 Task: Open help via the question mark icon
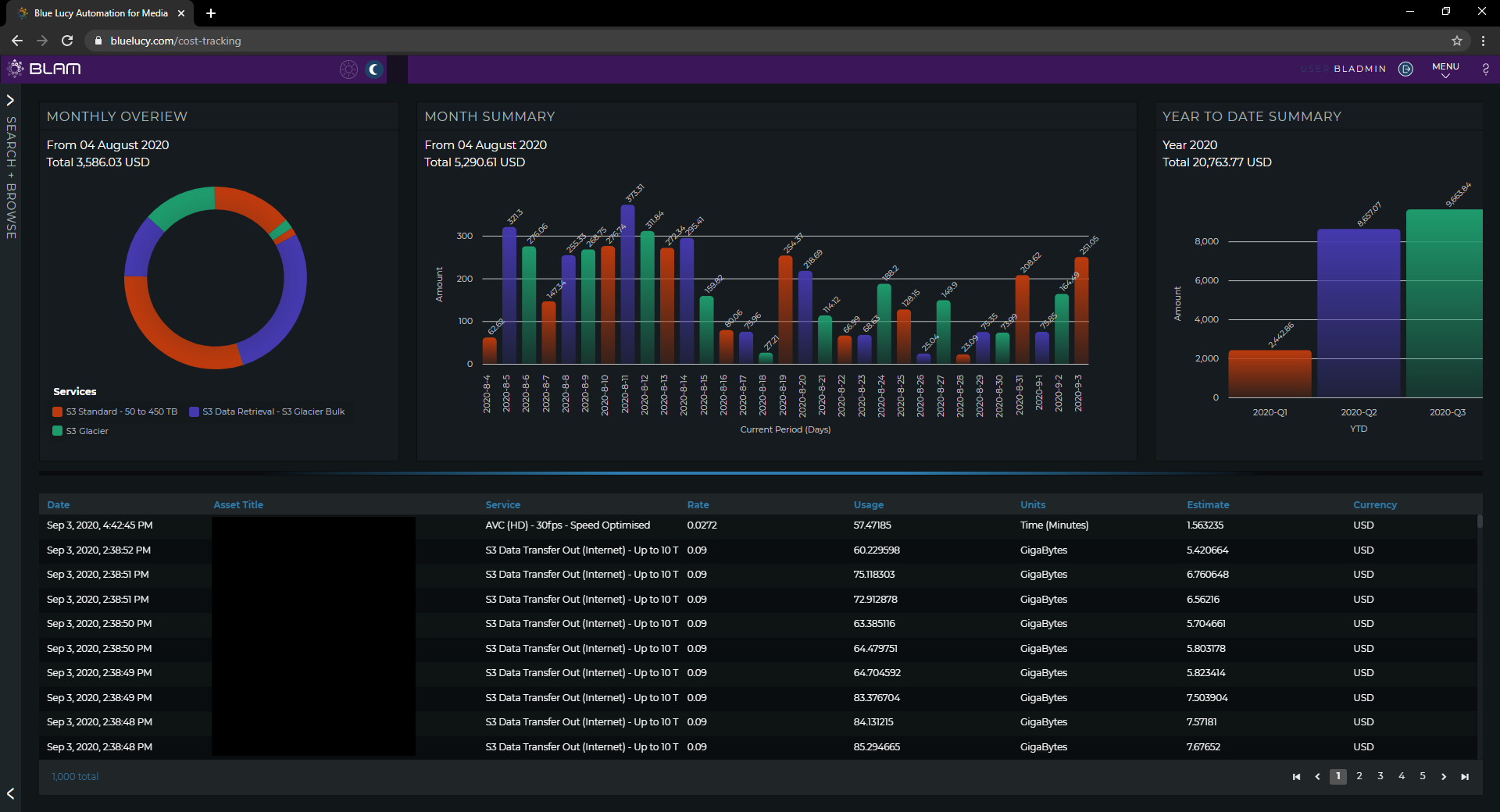(x=1485, y=69)
